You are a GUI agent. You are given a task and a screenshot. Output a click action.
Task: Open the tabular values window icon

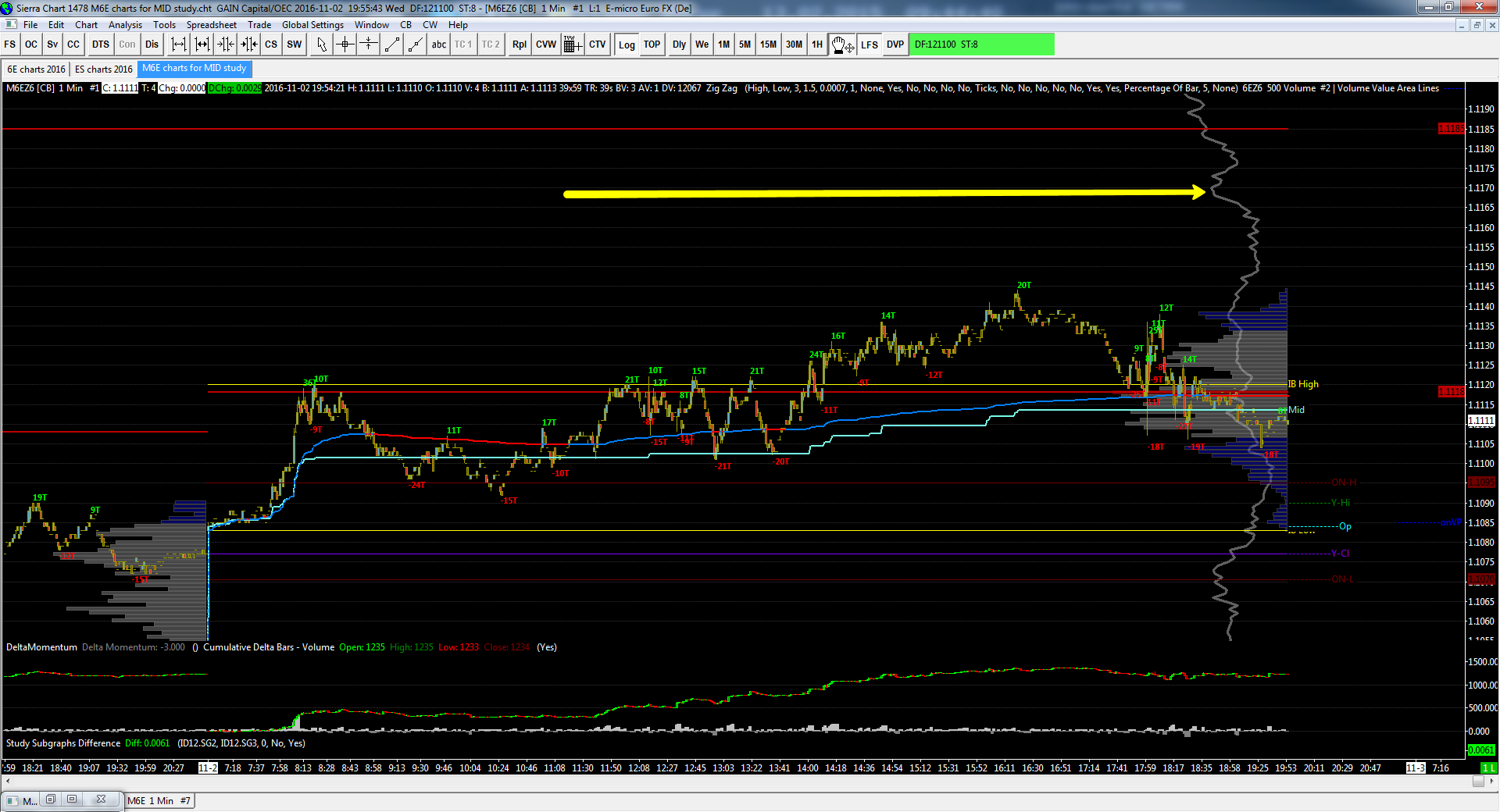tap(572, 45)
